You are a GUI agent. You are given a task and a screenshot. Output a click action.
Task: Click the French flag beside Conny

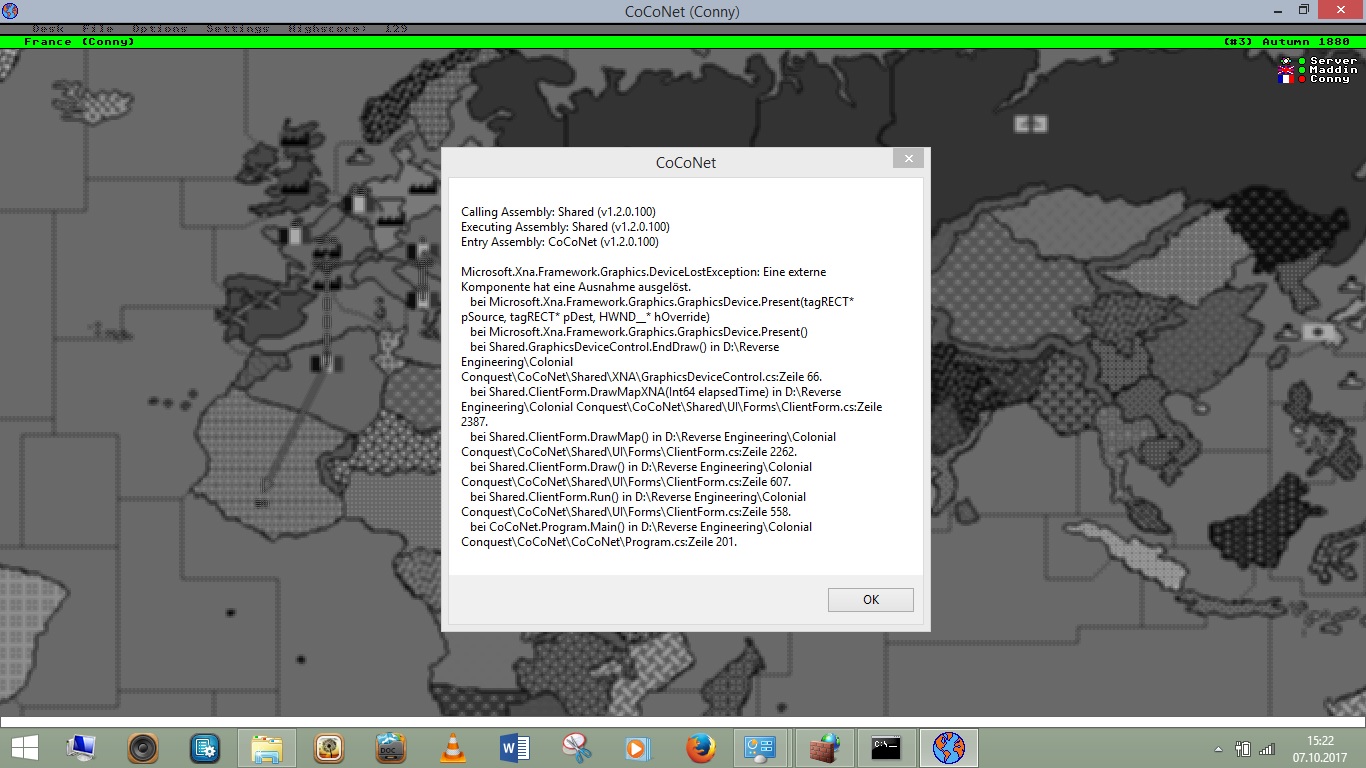pyautogui.click(x=1286, y=79)
